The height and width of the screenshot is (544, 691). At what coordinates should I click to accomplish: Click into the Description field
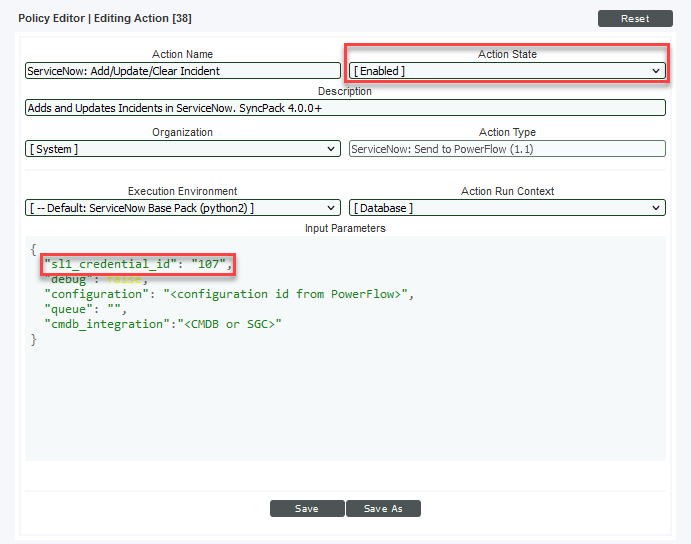click(x=345, y=108)
